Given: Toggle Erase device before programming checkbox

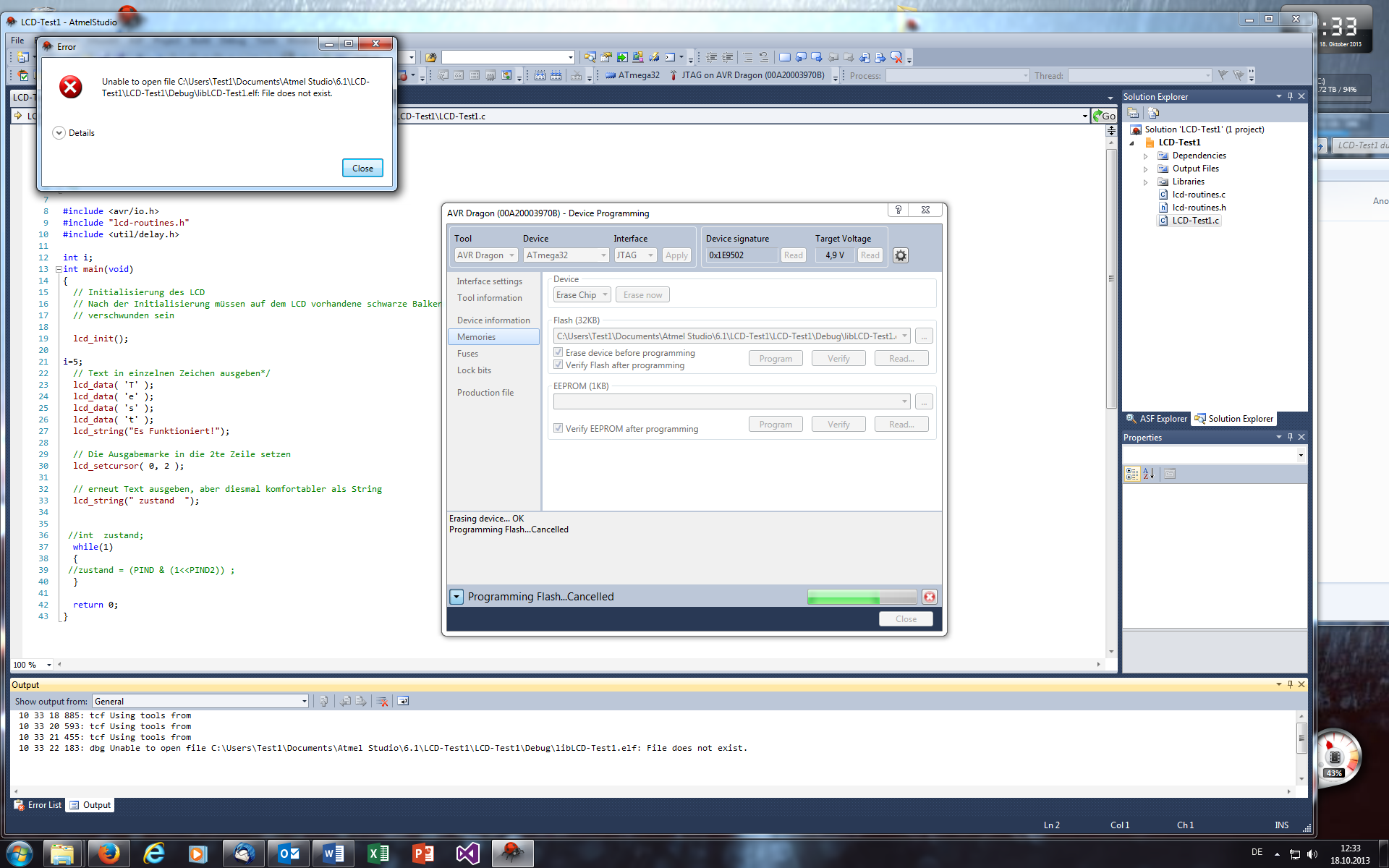Looking at the screenshot, I should pos(558,352).
